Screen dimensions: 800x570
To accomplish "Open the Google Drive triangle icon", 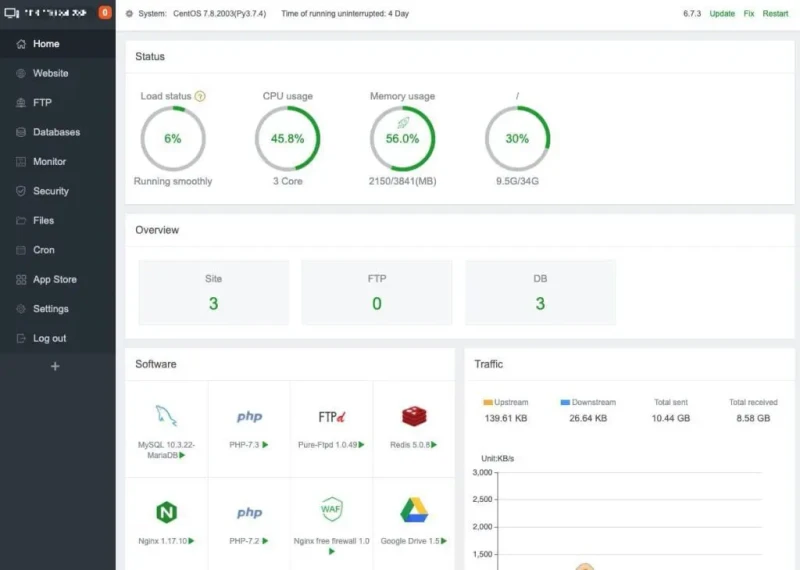I will (414, 510).
